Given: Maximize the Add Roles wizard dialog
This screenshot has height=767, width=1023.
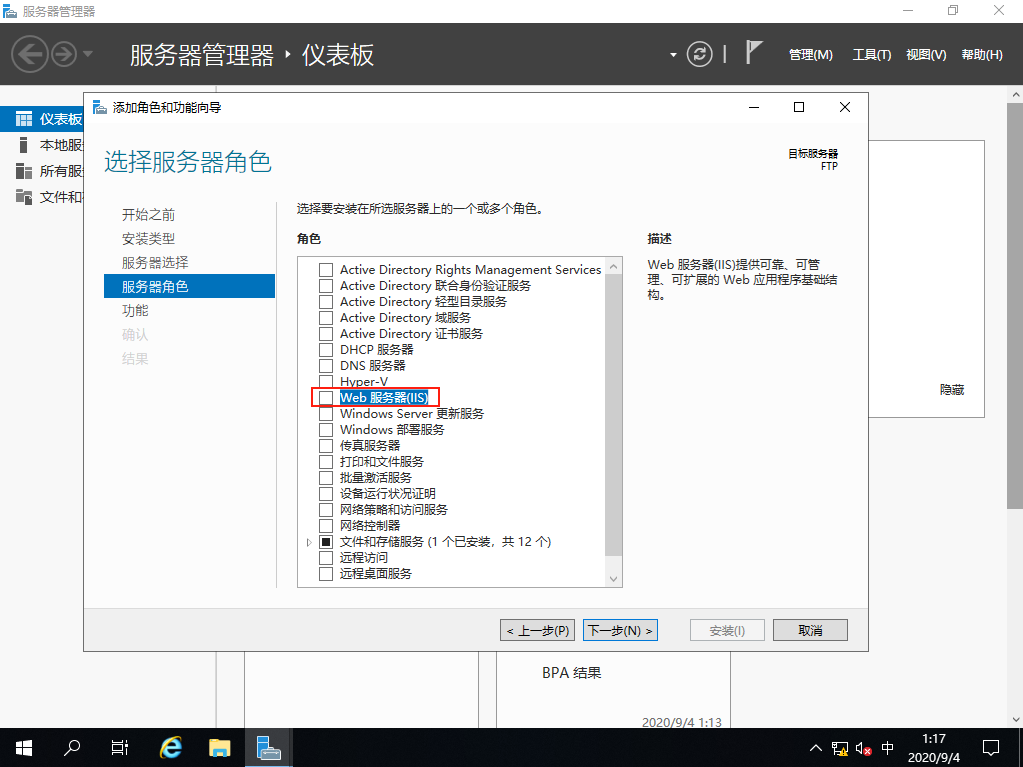Looking at the screenshot, I should coord(799,107).
